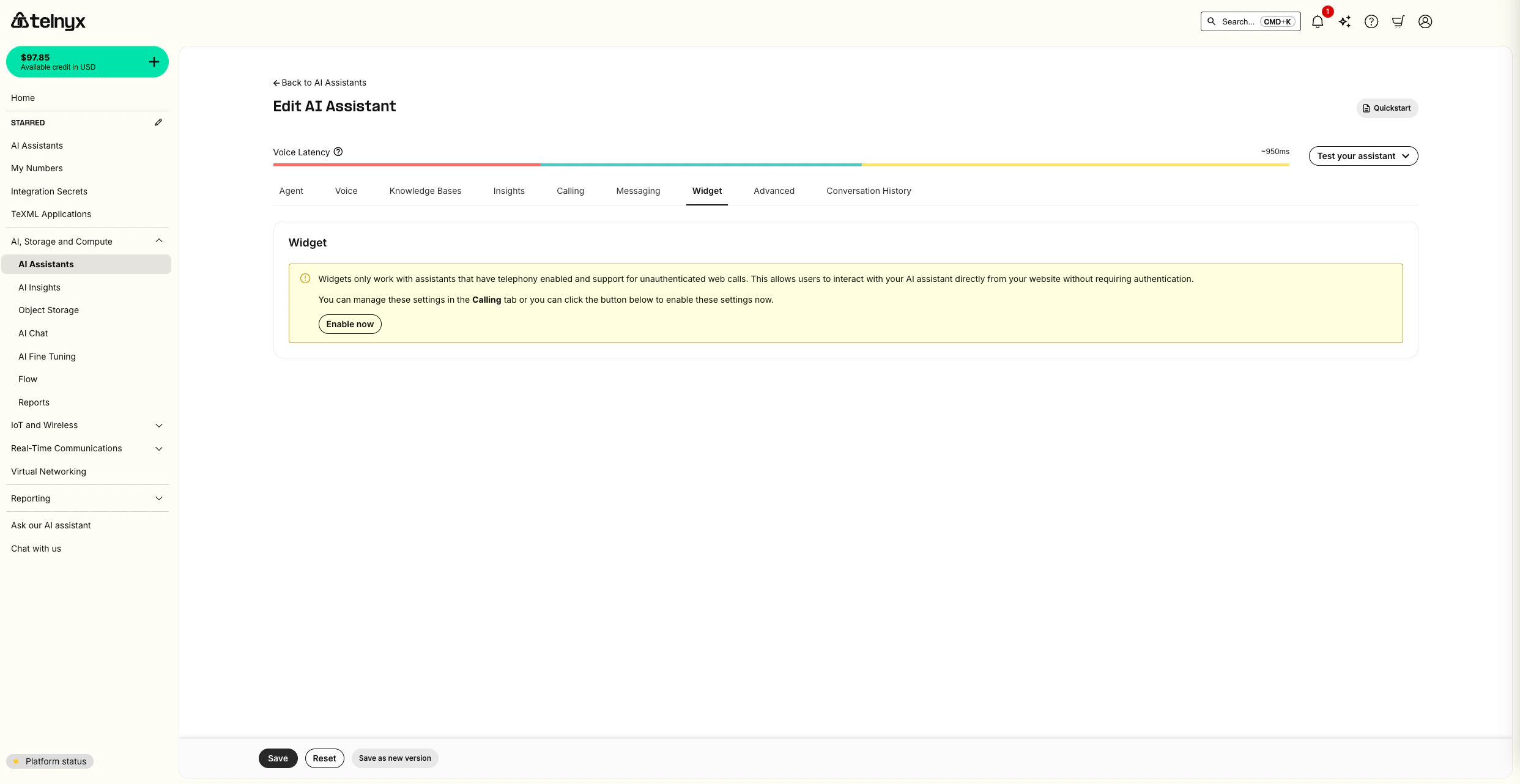Expand the Real-Time Communications section
The height and width of the screenshot is (784, 1520).
point(159,448)
